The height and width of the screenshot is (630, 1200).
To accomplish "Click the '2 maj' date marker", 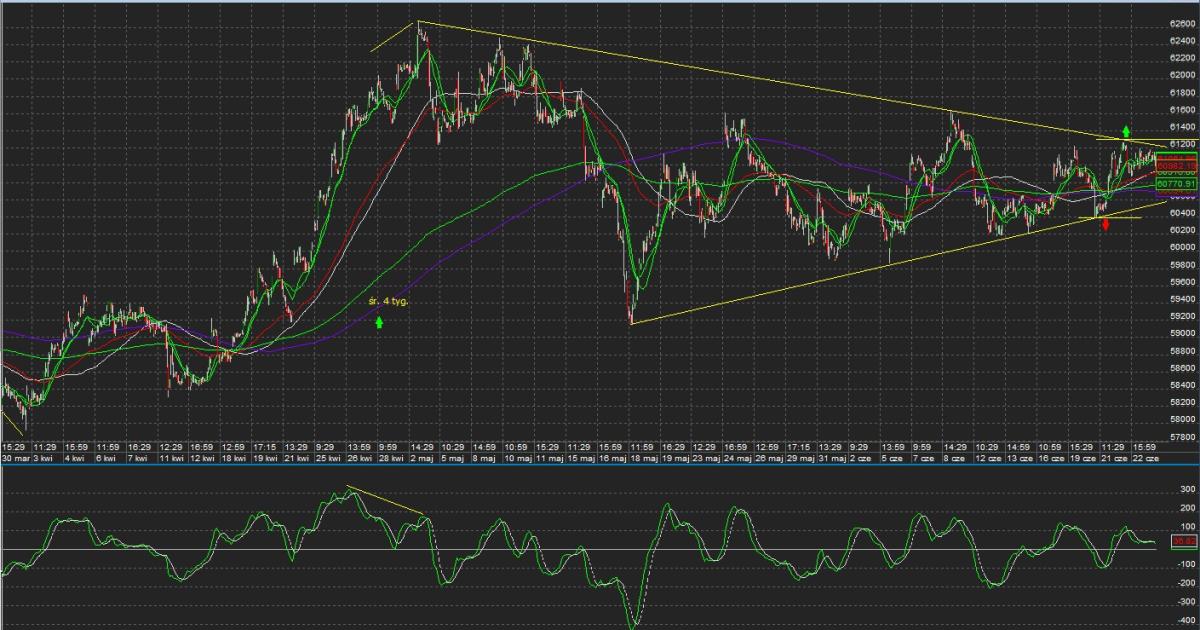I will tap(421, 458).
